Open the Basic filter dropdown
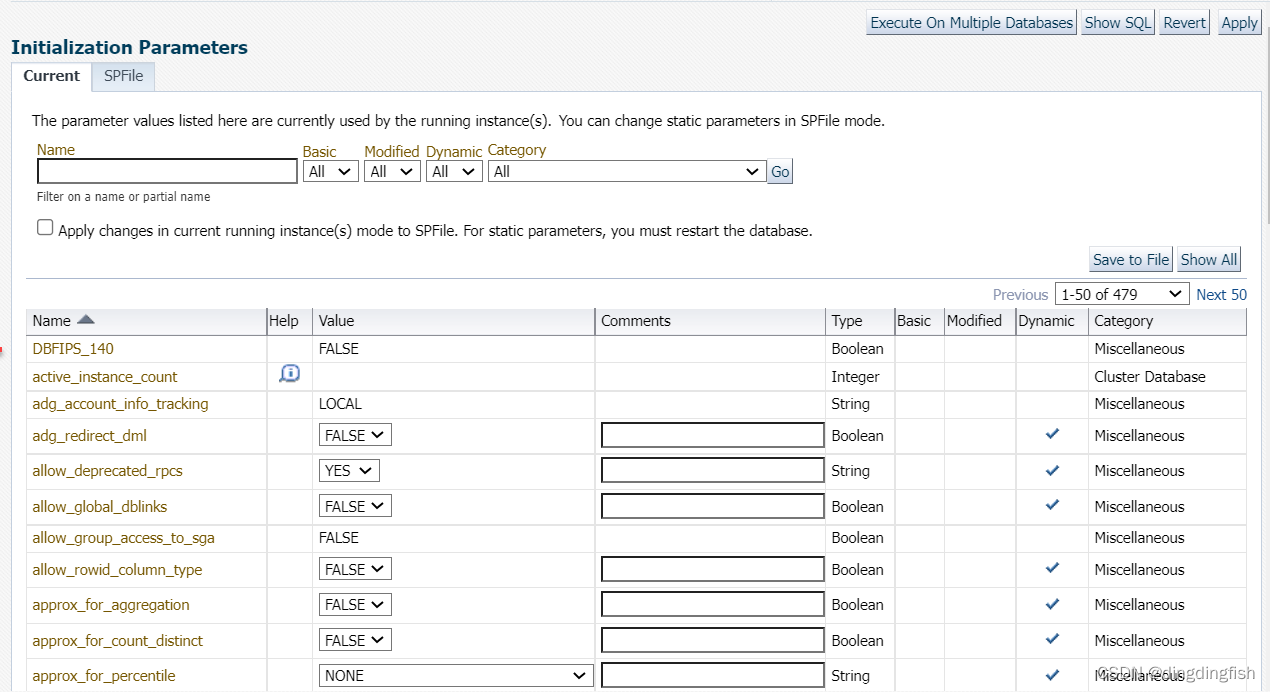The image size is (1270, 692). pyautogui.click(x=331, y=171)
